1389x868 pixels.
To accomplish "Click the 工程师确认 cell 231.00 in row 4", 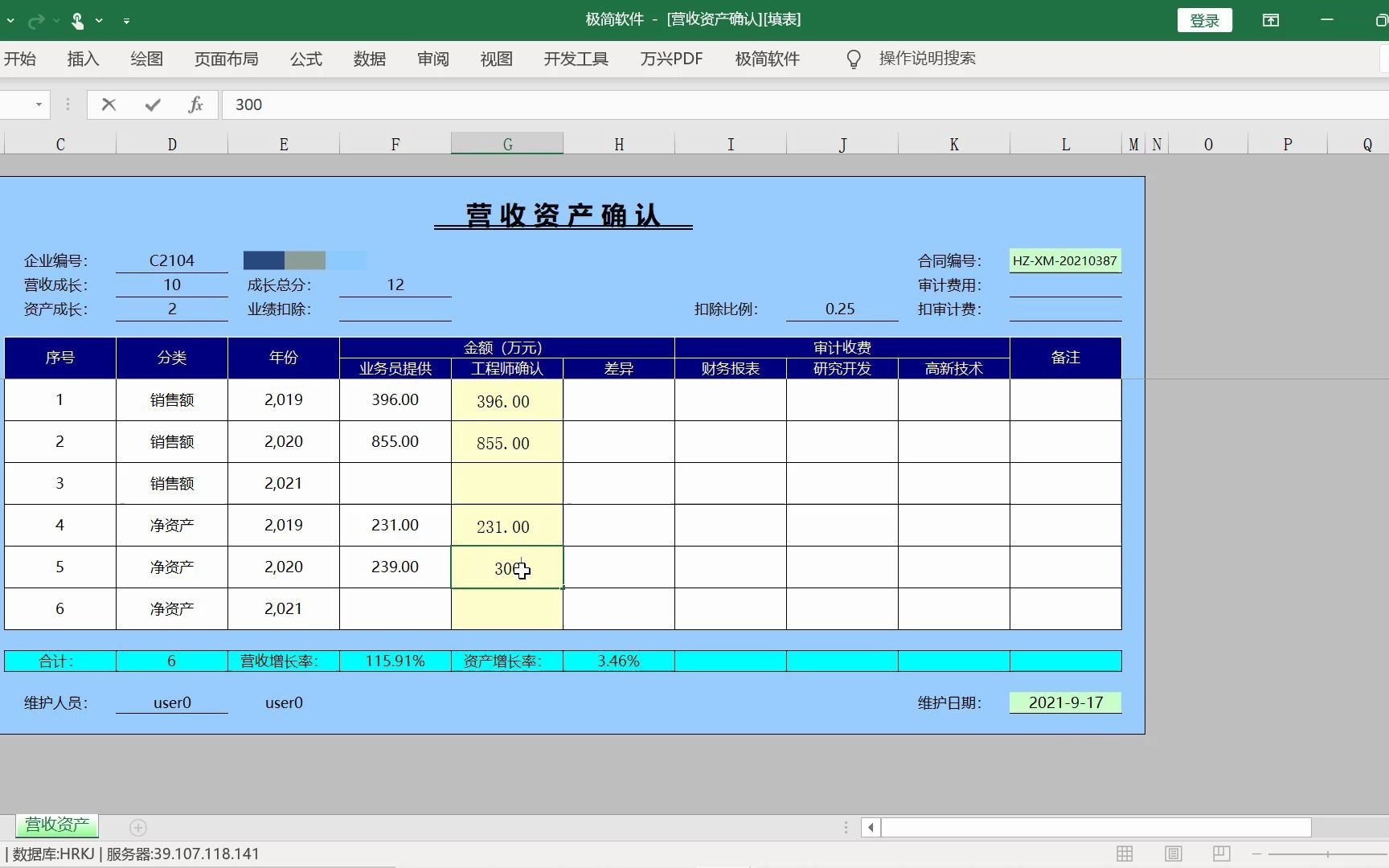I will click(x=507, y=526).
